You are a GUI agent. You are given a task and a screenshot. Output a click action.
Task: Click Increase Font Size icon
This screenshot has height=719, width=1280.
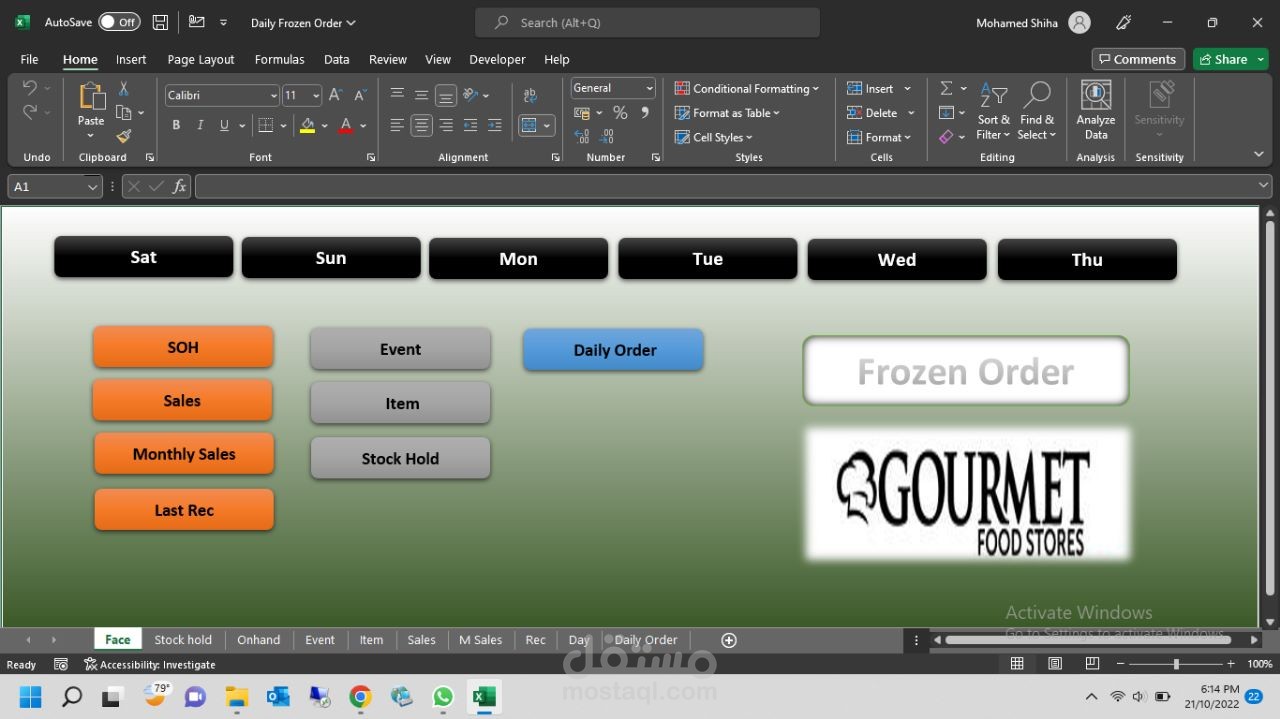(336, 95)
